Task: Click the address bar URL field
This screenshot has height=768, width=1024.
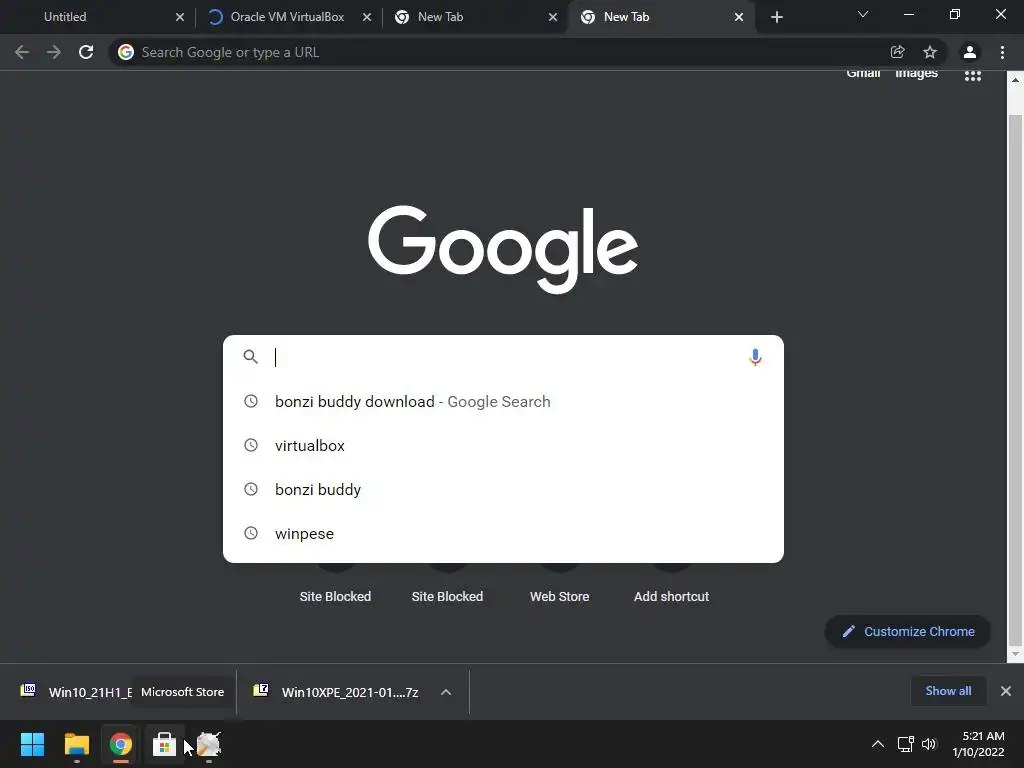Action: pyautogui.click(x=509, y=52)
